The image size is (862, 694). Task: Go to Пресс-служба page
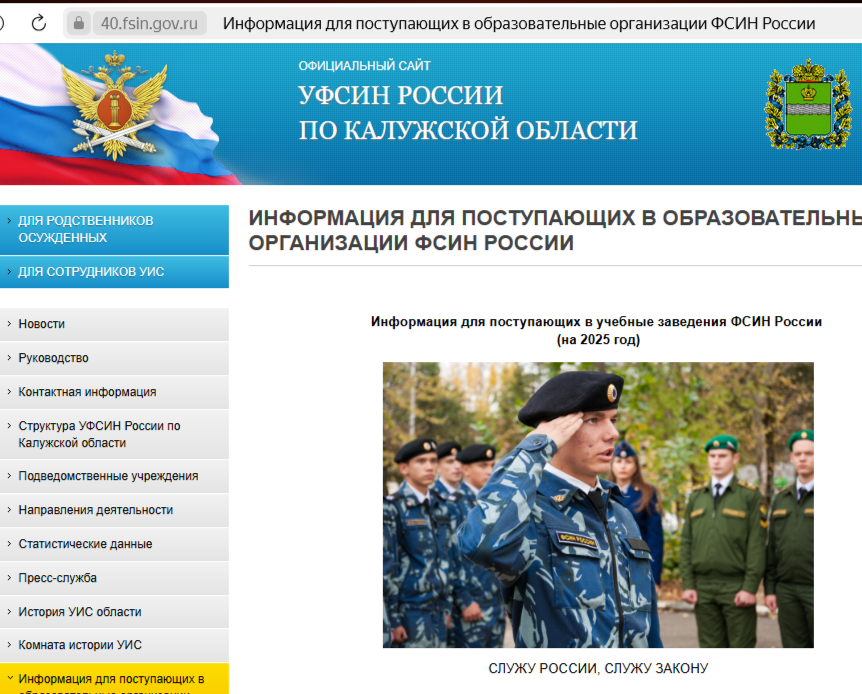(114, 578)
